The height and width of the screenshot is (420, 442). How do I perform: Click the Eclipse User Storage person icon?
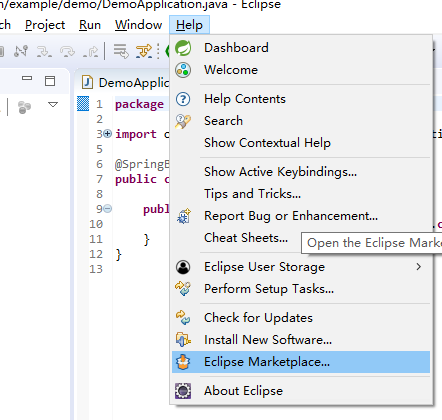pyautogui.click(x=183, y=267)
